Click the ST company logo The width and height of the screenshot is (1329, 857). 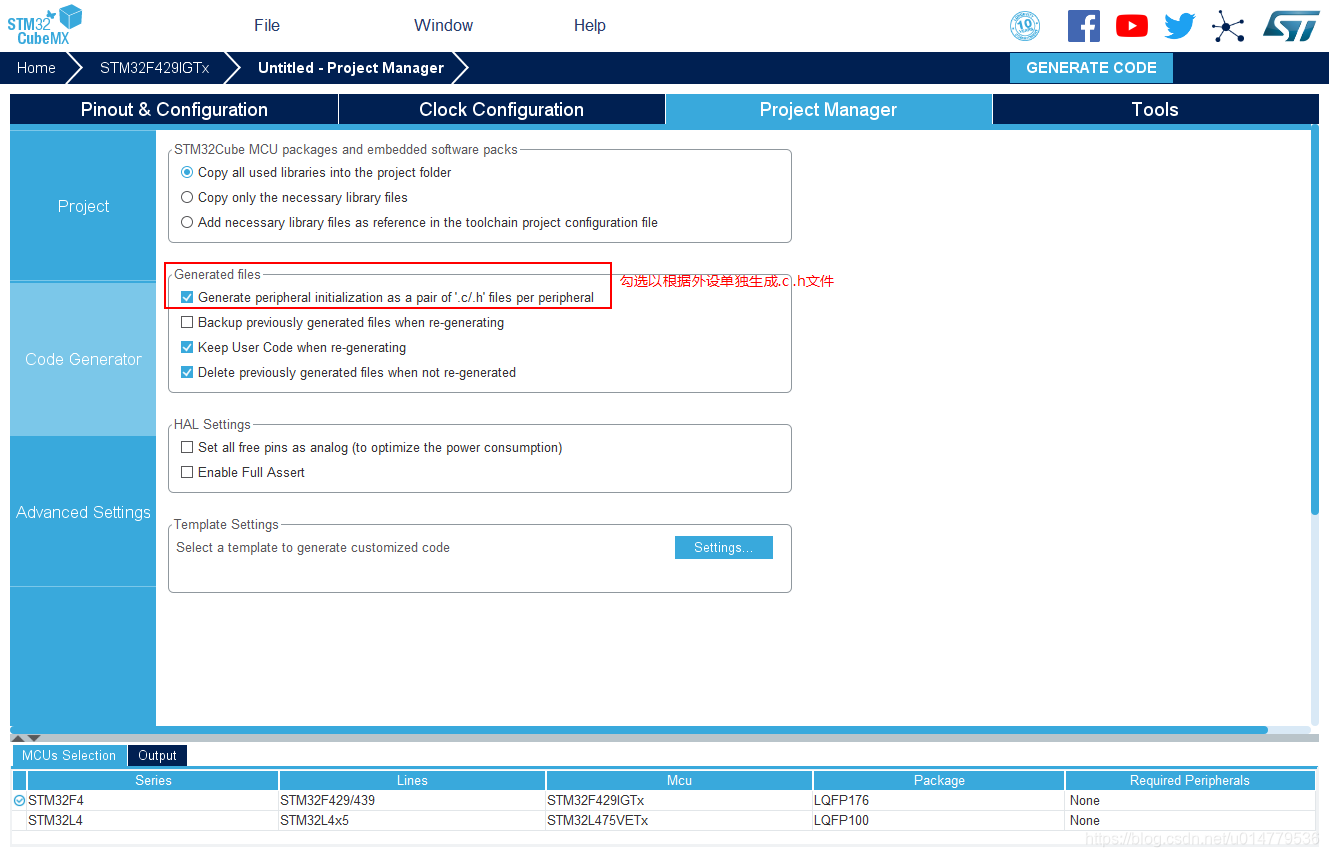coord(1292,26)
